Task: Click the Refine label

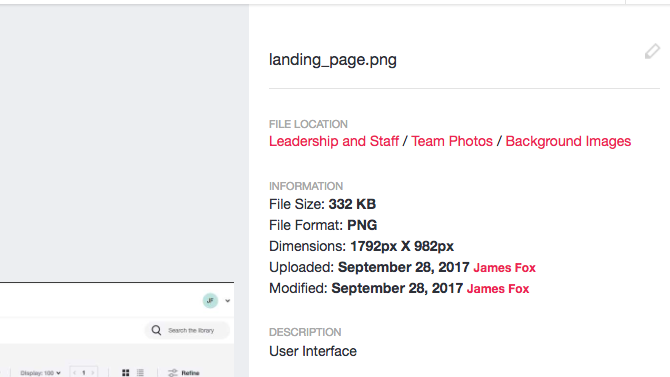Action: (x=190, y=373)
